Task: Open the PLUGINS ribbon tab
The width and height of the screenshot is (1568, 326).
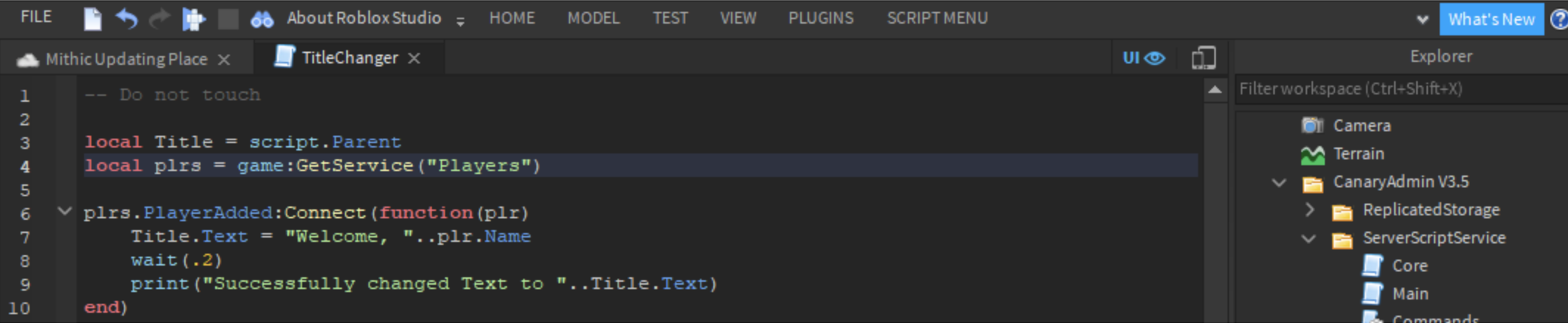Action: click(x=821, y=18)
